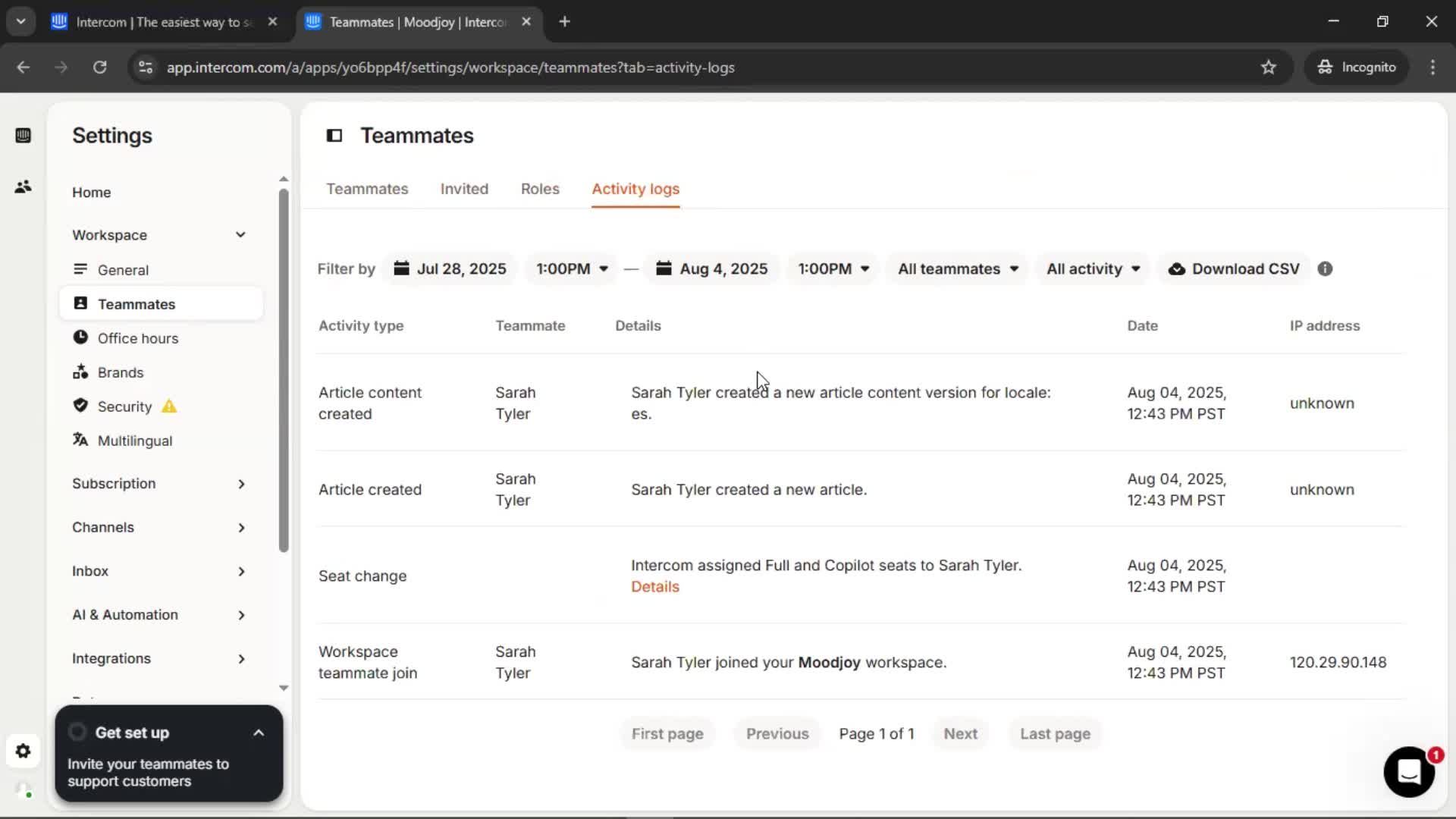Viewport: 1456px width, 819px height.
Task: Click the Page 1 of 1 indicator
Action: (x=876, y=733)
